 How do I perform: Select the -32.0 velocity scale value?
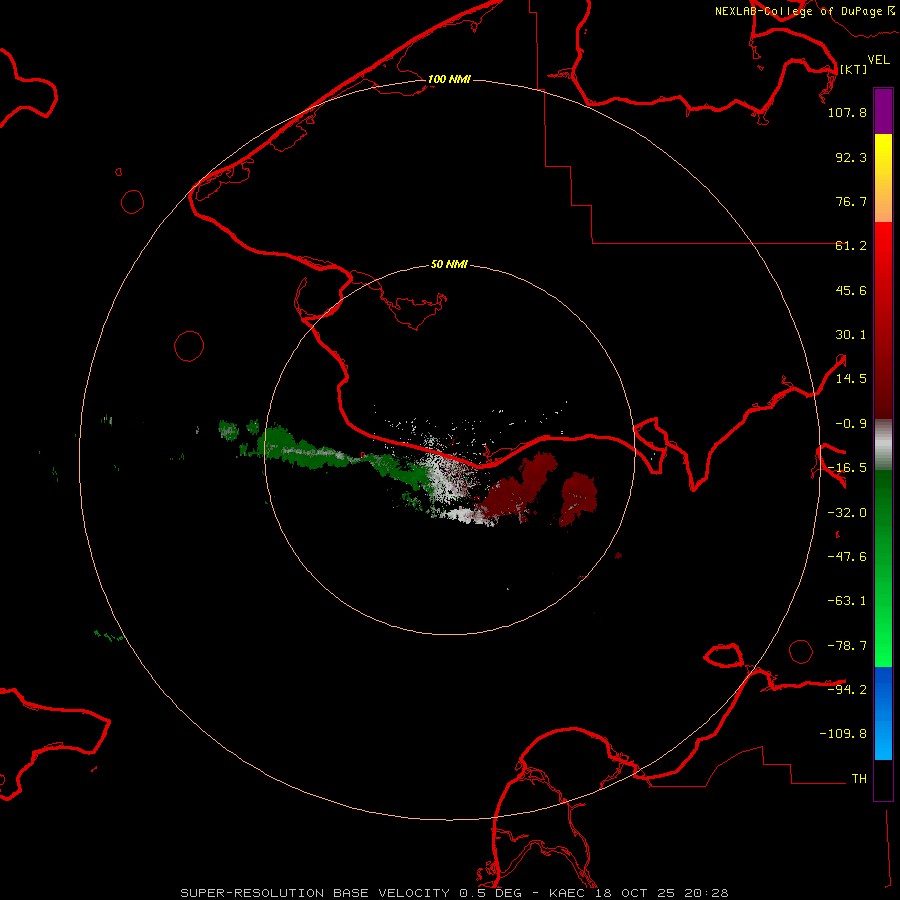point(847,513)
